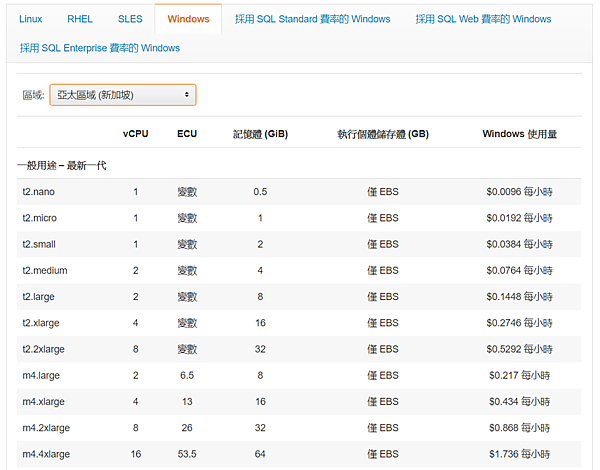Select the m4.2xlarge instance name
Viewport: 600px width, 470px height.
[x=46, y=428]
